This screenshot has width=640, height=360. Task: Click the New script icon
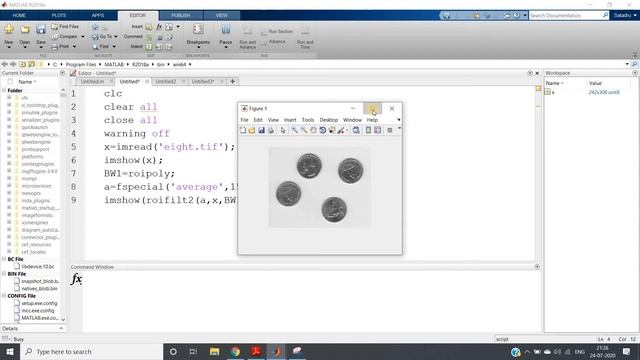(x=9, y=29)
